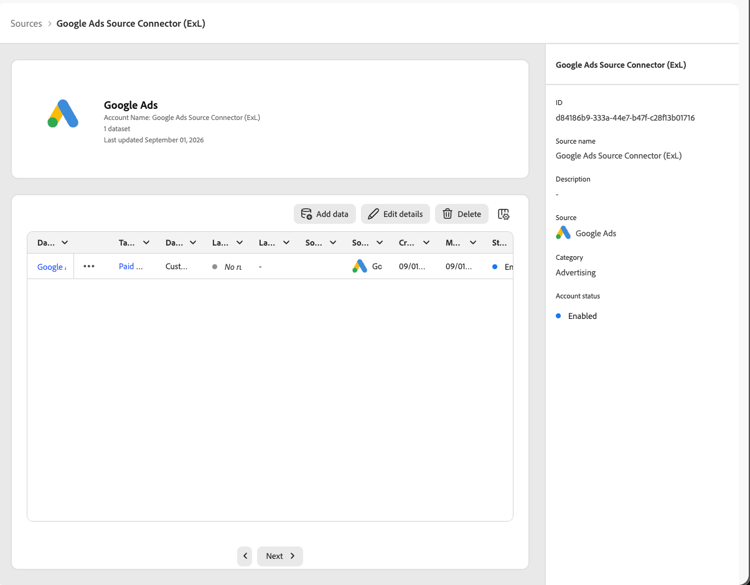Select the Cust... cell in the table row
This screenshot has height=585, width=750.
pyautogui.click(x=176, y=266)
